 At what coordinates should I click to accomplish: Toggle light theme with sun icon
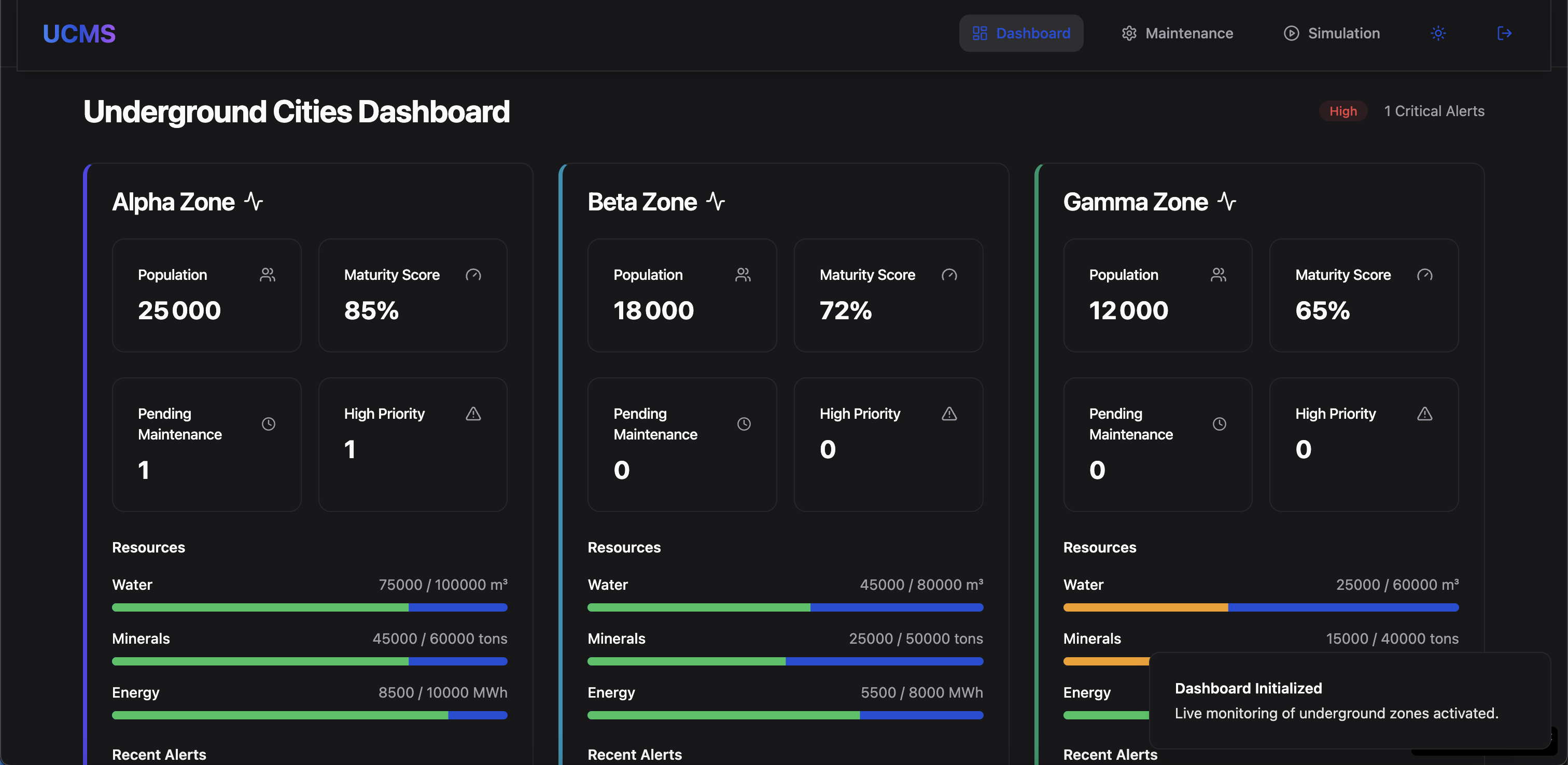1438,34
